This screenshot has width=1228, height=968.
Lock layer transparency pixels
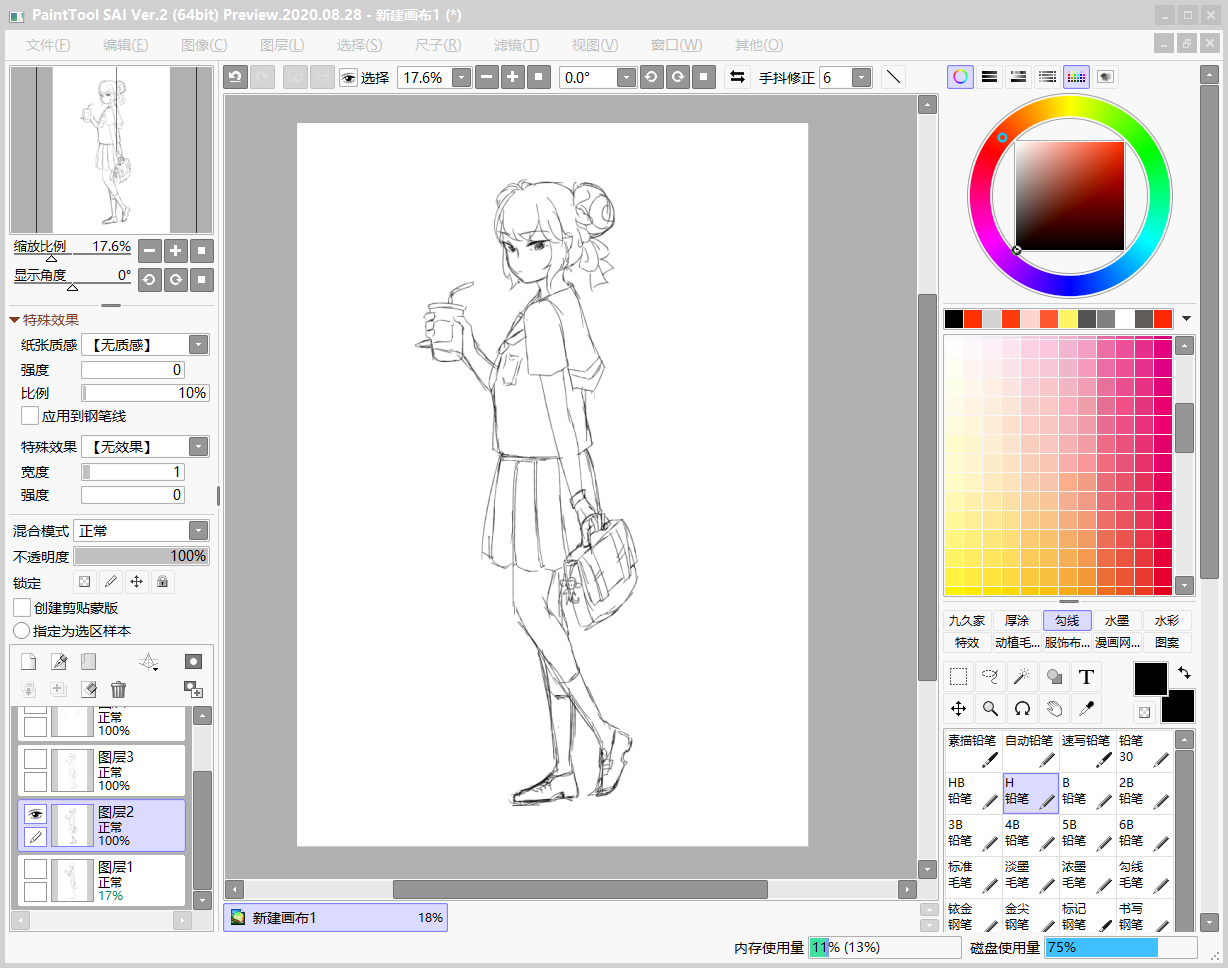pos(85,581)
